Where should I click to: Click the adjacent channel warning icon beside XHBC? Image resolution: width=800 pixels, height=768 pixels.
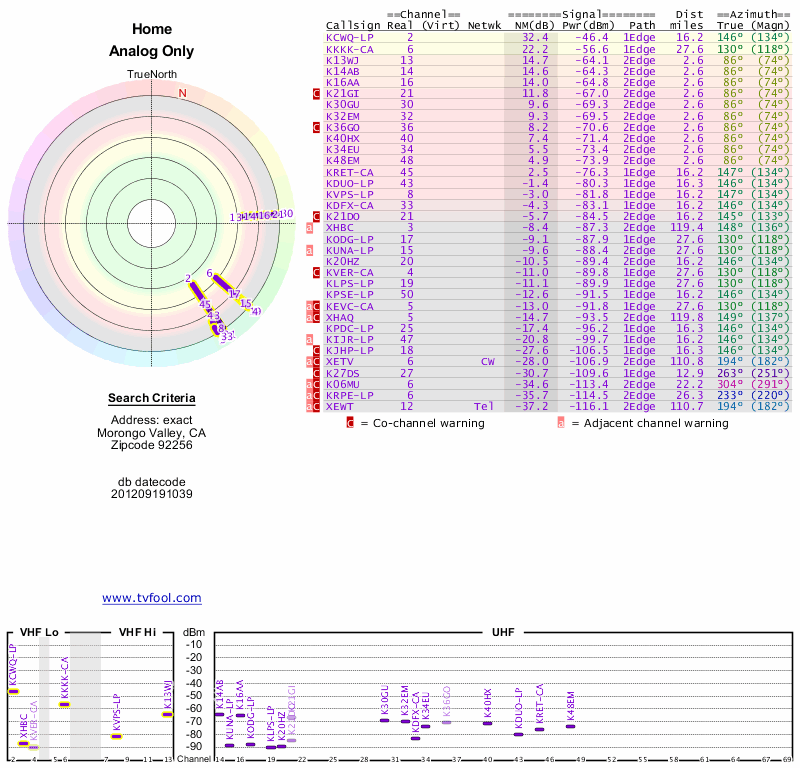point(310,228)
